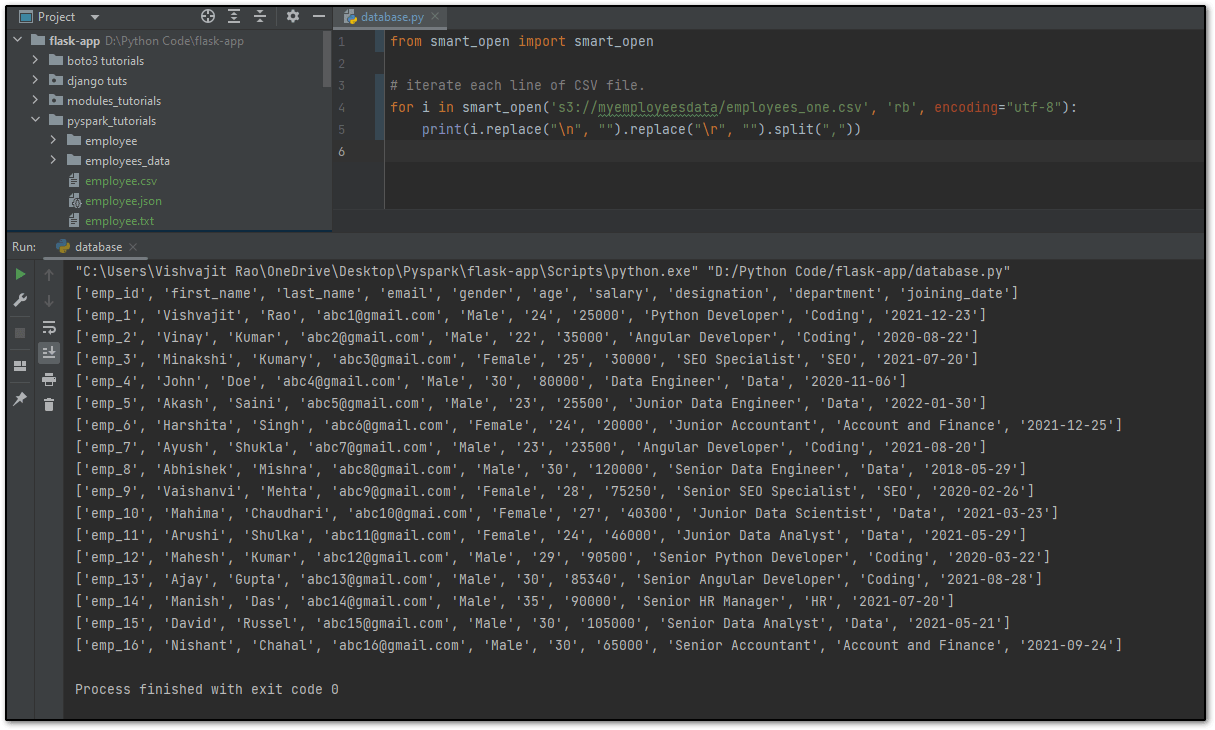Open the Project view dropdown

[94, 16]
